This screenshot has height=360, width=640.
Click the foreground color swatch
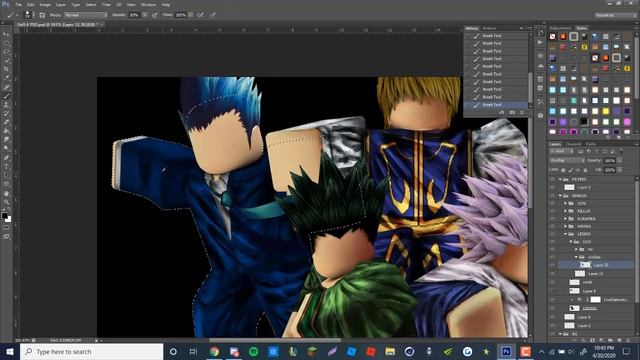point(4,216)
